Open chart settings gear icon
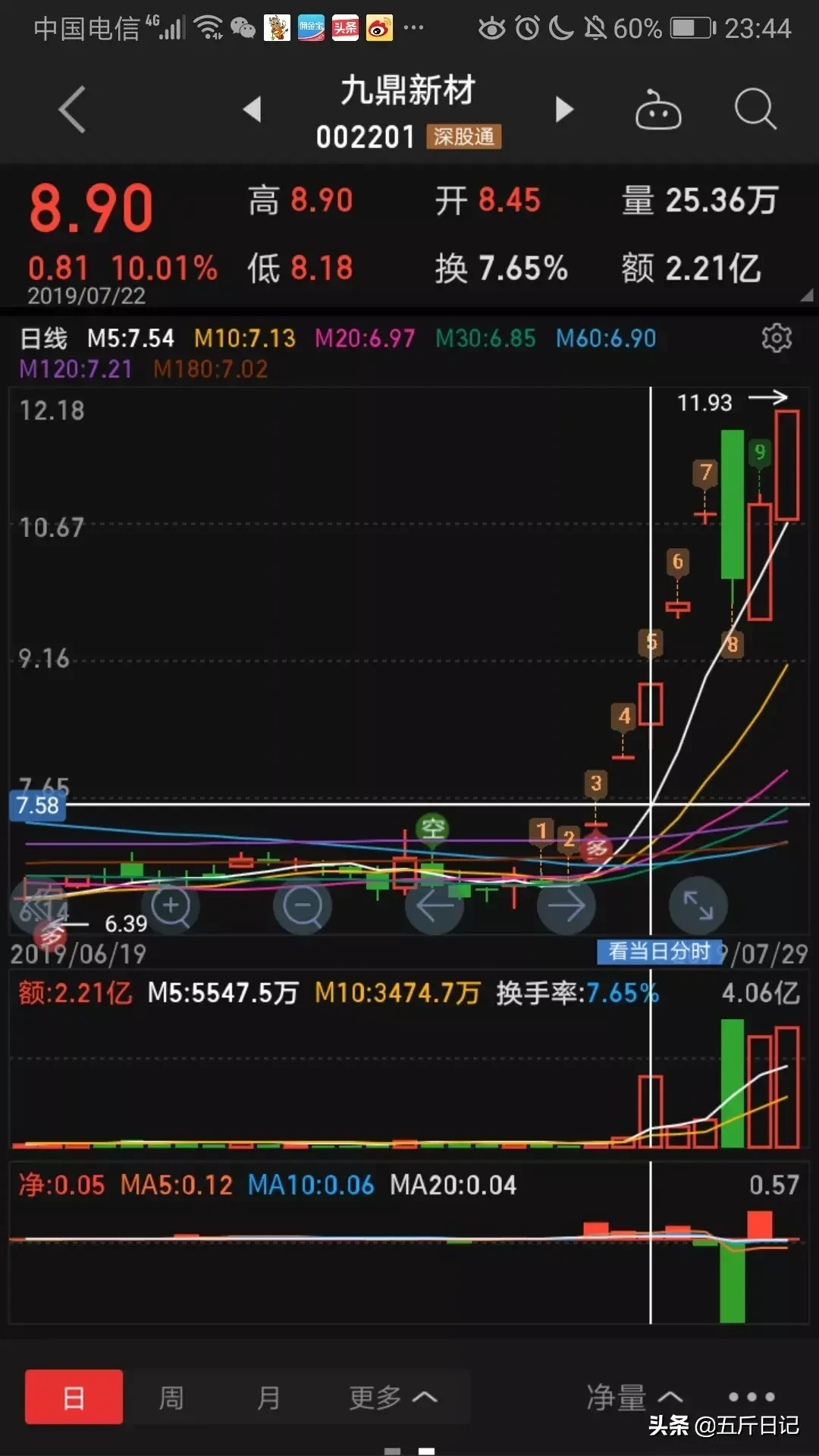The width and height of the screenshot is (819, 1456). click(777, 337)
